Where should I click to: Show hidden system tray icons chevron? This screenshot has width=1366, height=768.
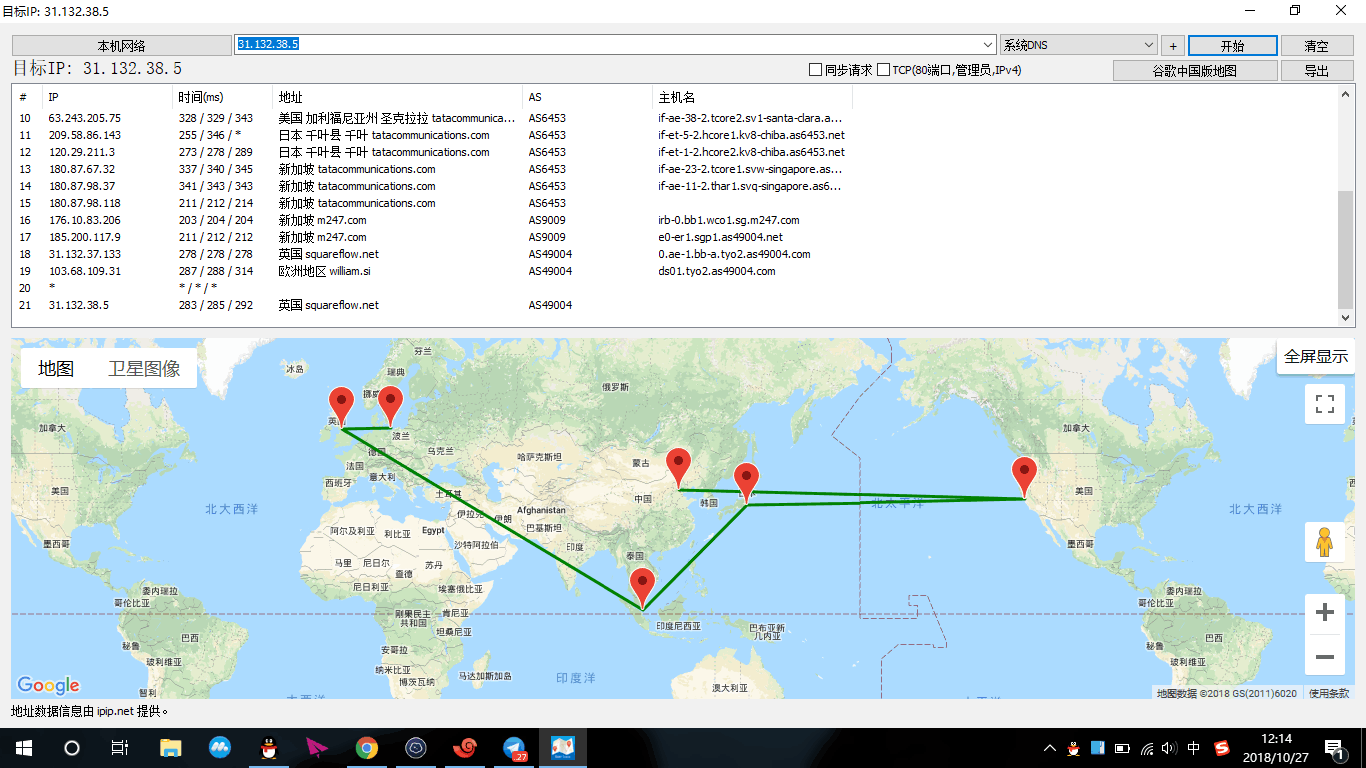pyautogui.click(x=1049, y=748)
